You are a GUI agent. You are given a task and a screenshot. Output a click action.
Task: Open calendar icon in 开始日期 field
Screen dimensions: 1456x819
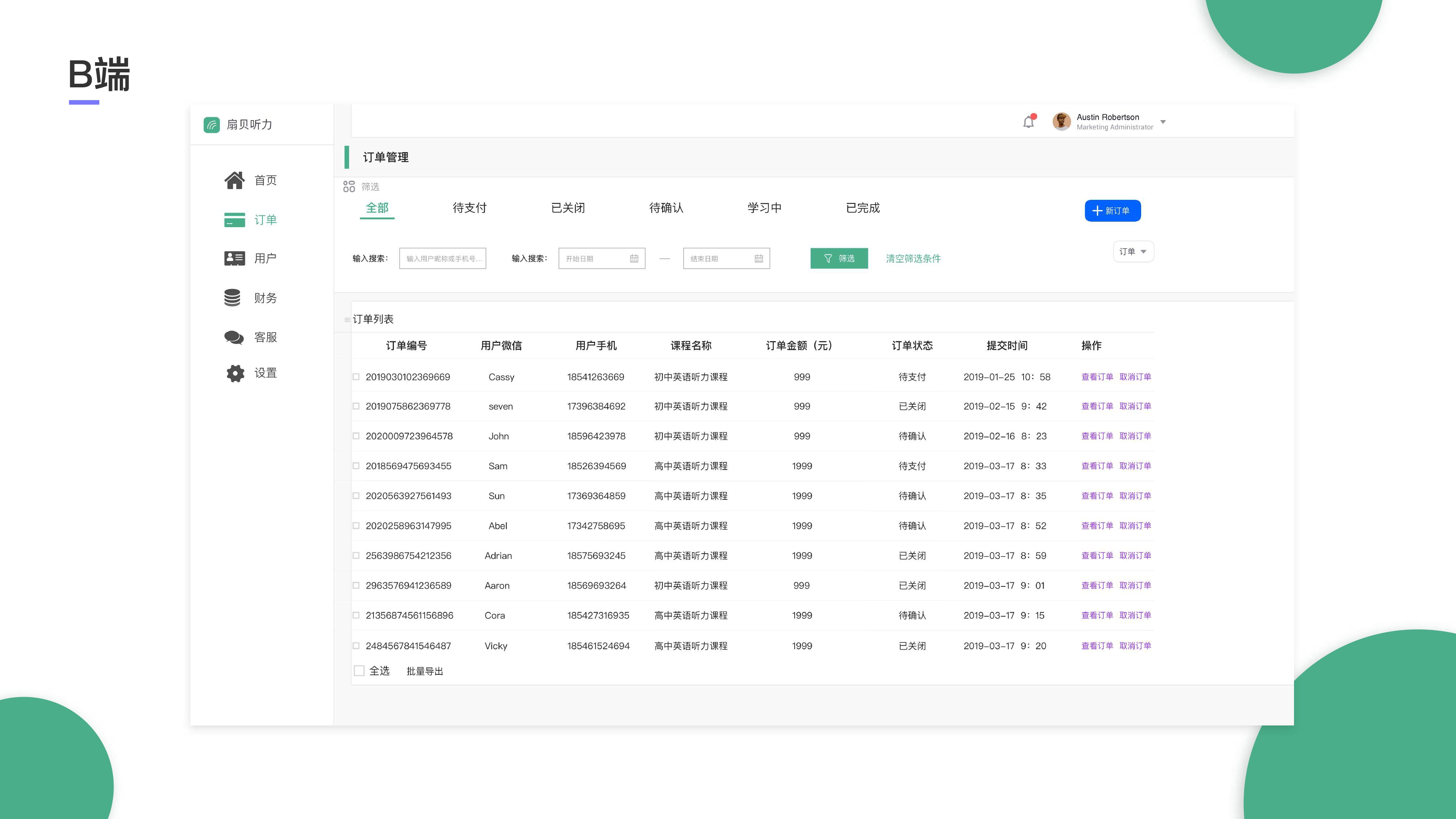point(634,259)
